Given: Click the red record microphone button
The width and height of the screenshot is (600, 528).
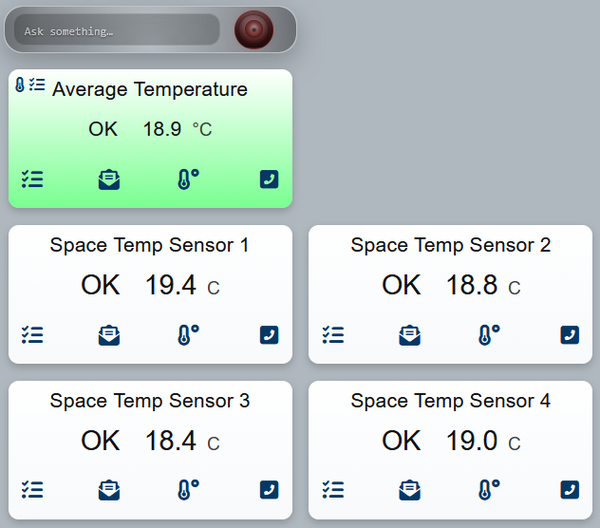Looking at the screenshot, I should pyautogui.click(x=254, y=29).
